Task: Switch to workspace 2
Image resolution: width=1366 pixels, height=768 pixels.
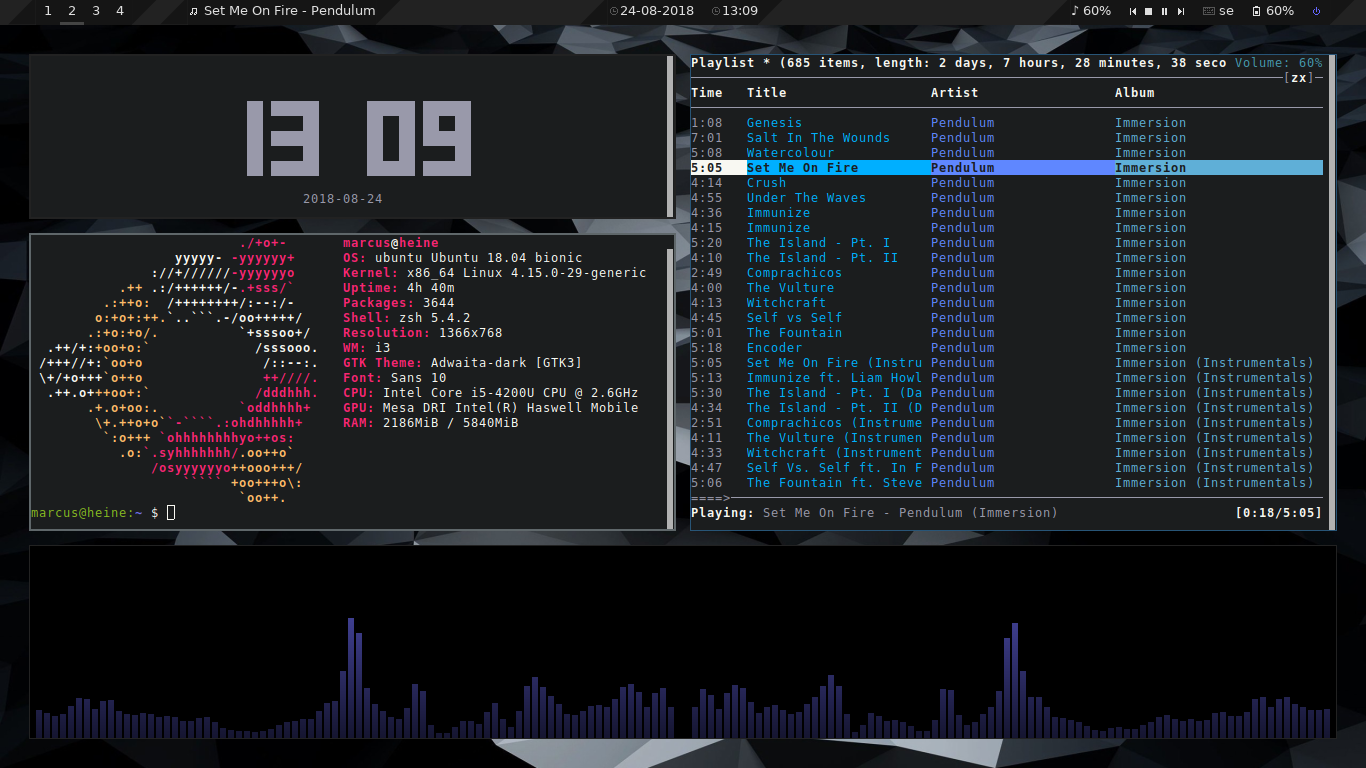Action: click(x=72, y=11)
